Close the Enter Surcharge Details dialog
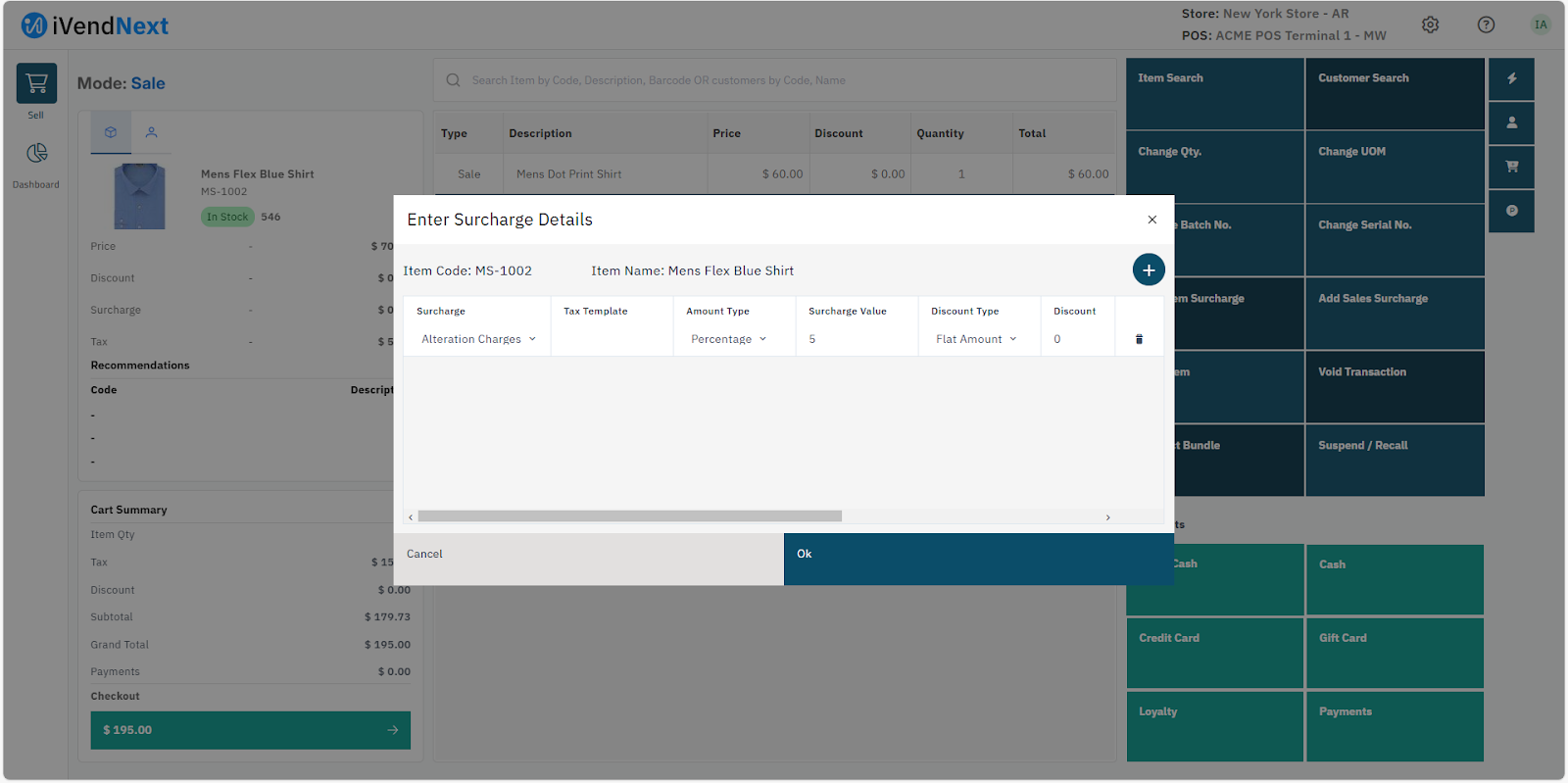 pyautogui.click(x=1151, y=220)
